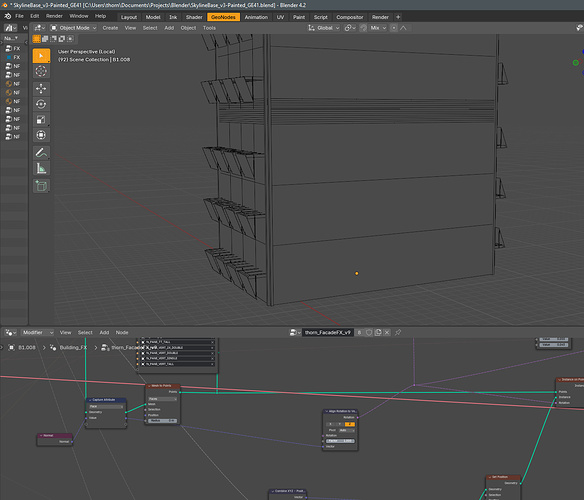
Task: Toggle fake user shield for thom_FacadeFX_v9
Action: pyautogui.click(x=369, y=332)
